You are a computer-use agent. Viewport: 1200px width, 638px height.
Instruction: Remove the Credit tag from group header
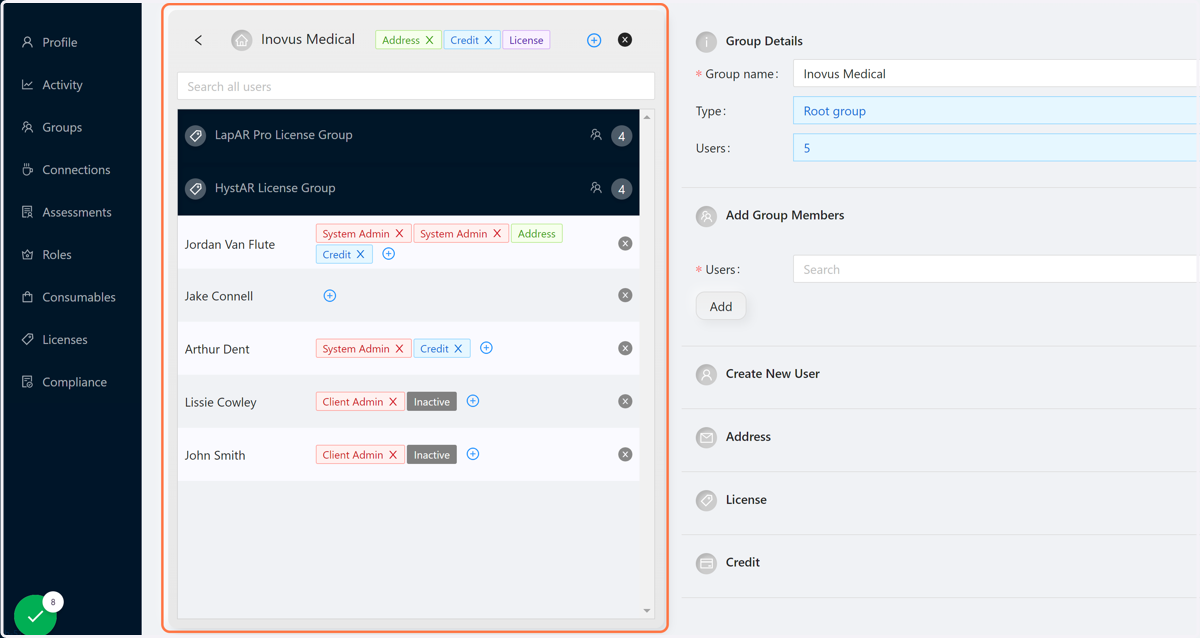(x=488, y=40)
